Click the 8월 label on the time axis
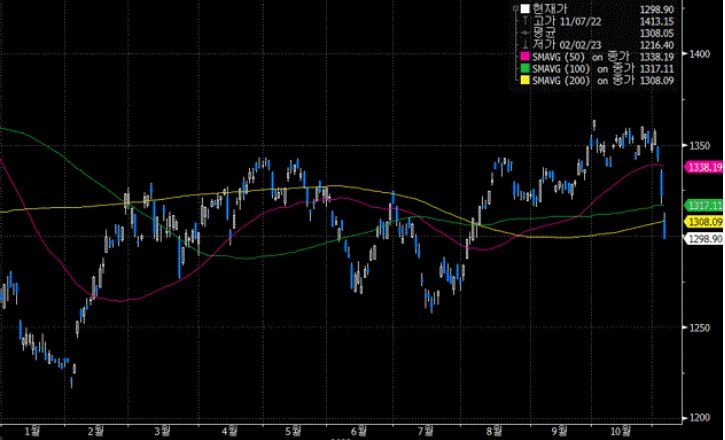Image resolution: width=725 pixels, height=440 pixels. [x=495, y=431]
